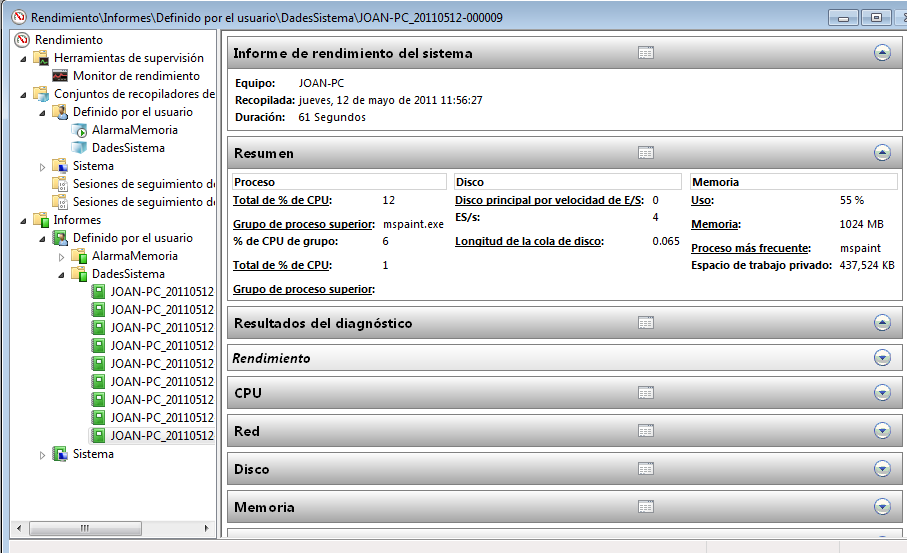
Task: Click the Monitor de rendimiento icon
Action: (x=60, y=76)
